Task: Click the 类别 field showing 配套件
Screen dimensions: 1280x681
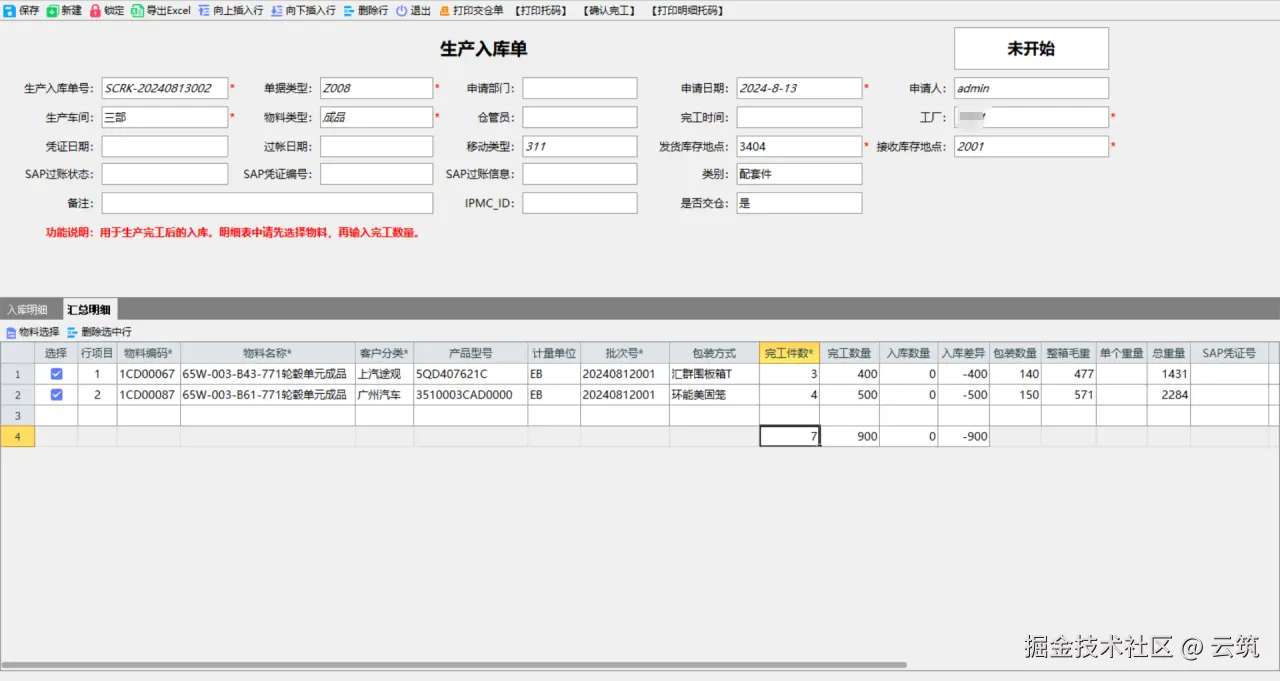Action: [x=799, y=174]
